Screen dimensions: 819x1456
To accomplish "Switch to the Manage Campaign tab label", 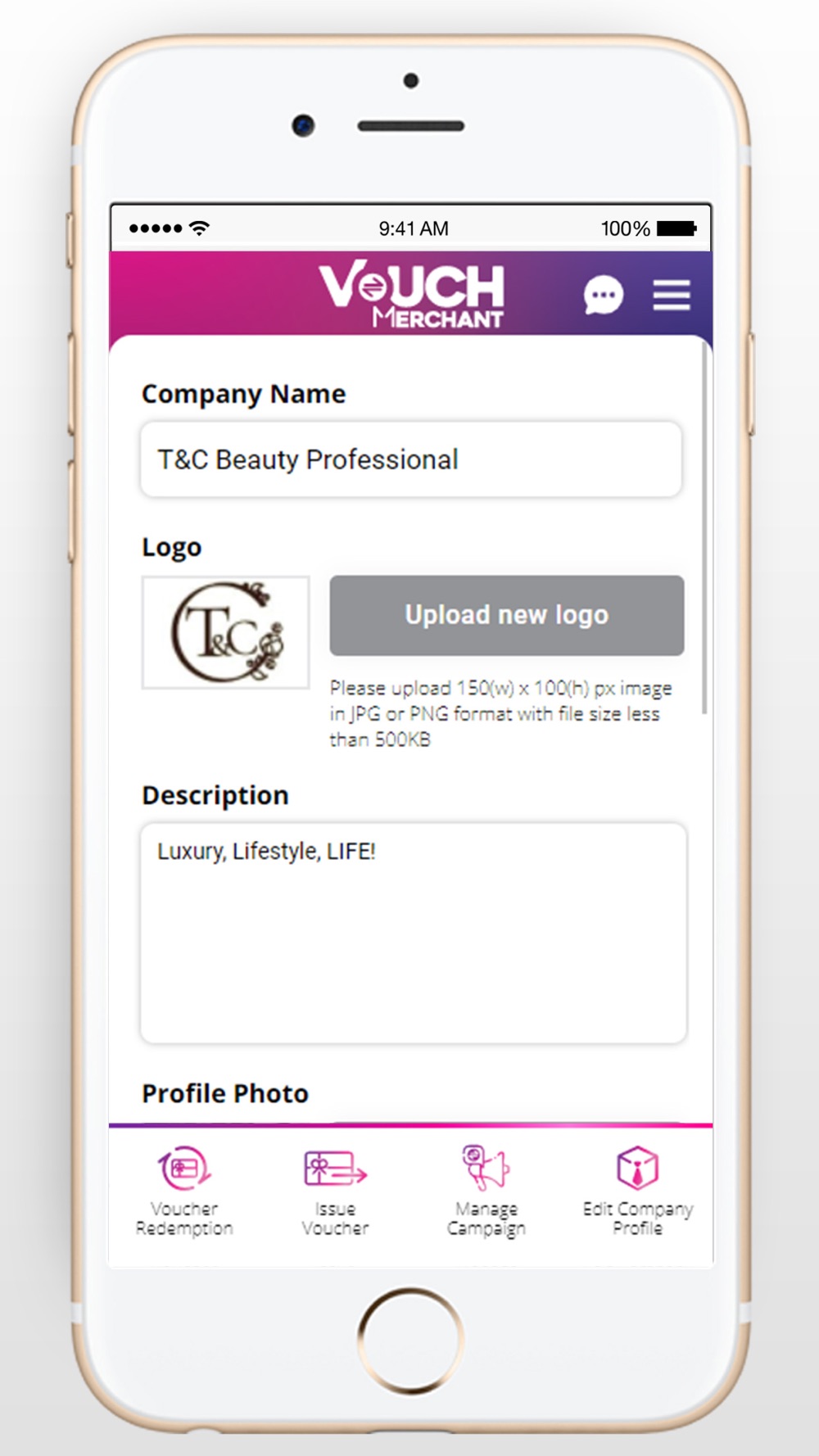I will [x=486, y=1219].
